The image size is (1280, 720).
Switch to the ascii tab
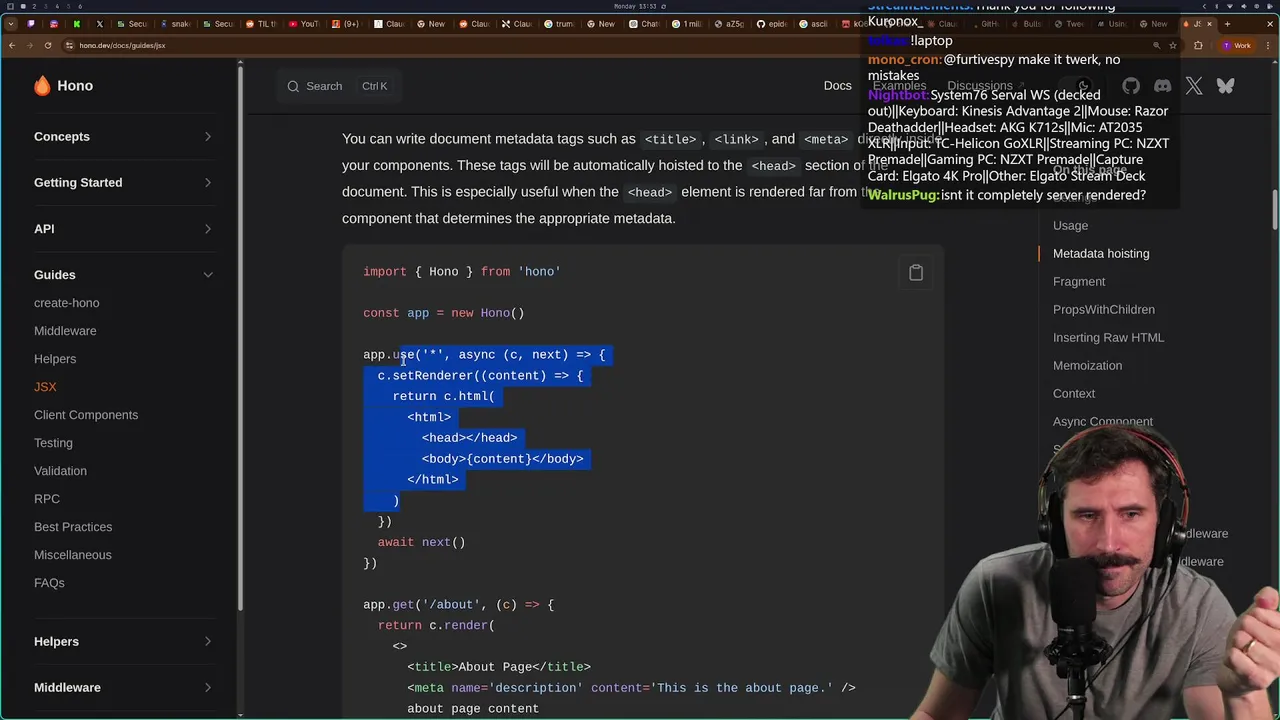pos(815,24)
